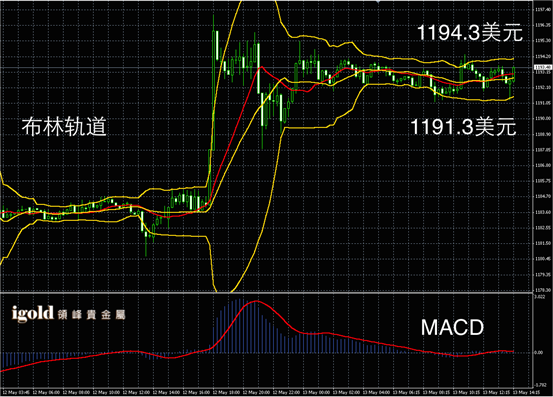Viewport: 553px width, 397px height.
Task: Click the "1191.3美元" price annotation
Action: [x=463, y=127]
